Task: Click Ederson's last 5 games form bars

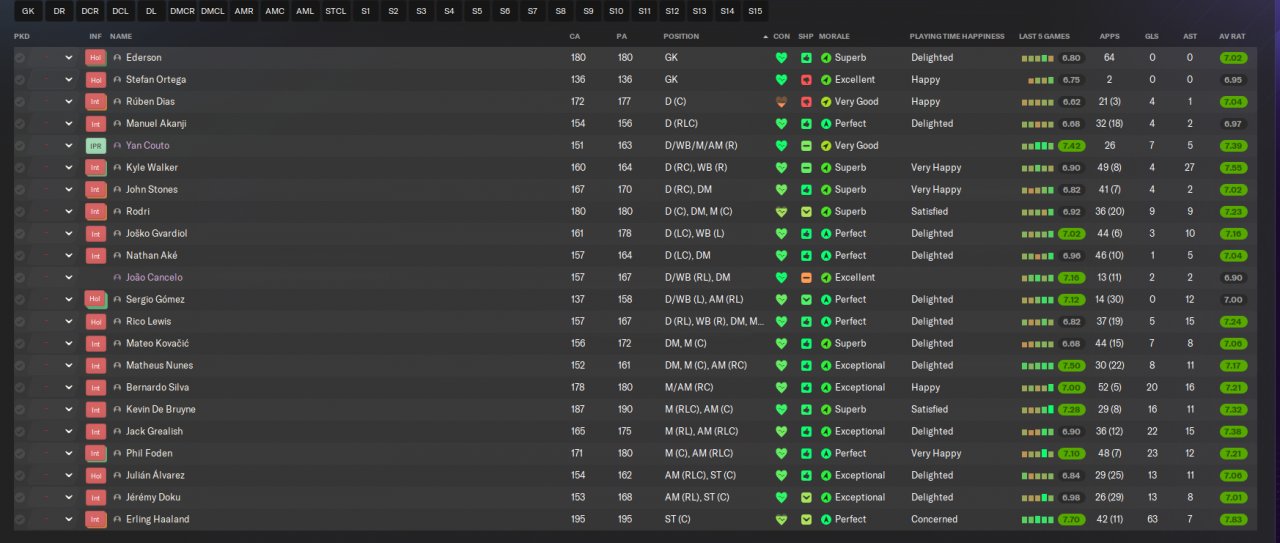Action: click(x=1038, y=58)
